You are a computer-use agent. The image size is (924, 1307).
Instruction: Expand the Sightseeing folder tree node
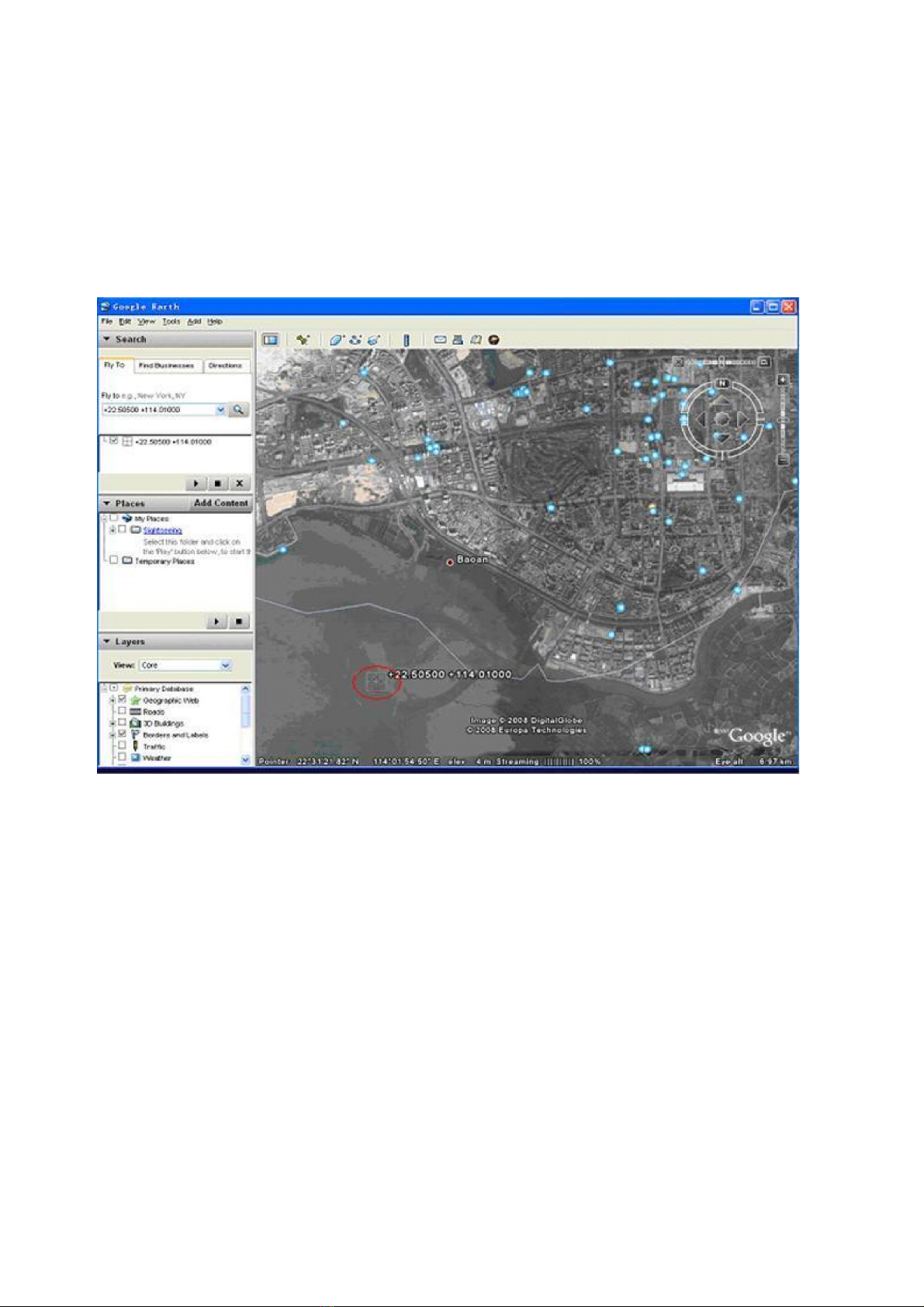coord(112,530)
